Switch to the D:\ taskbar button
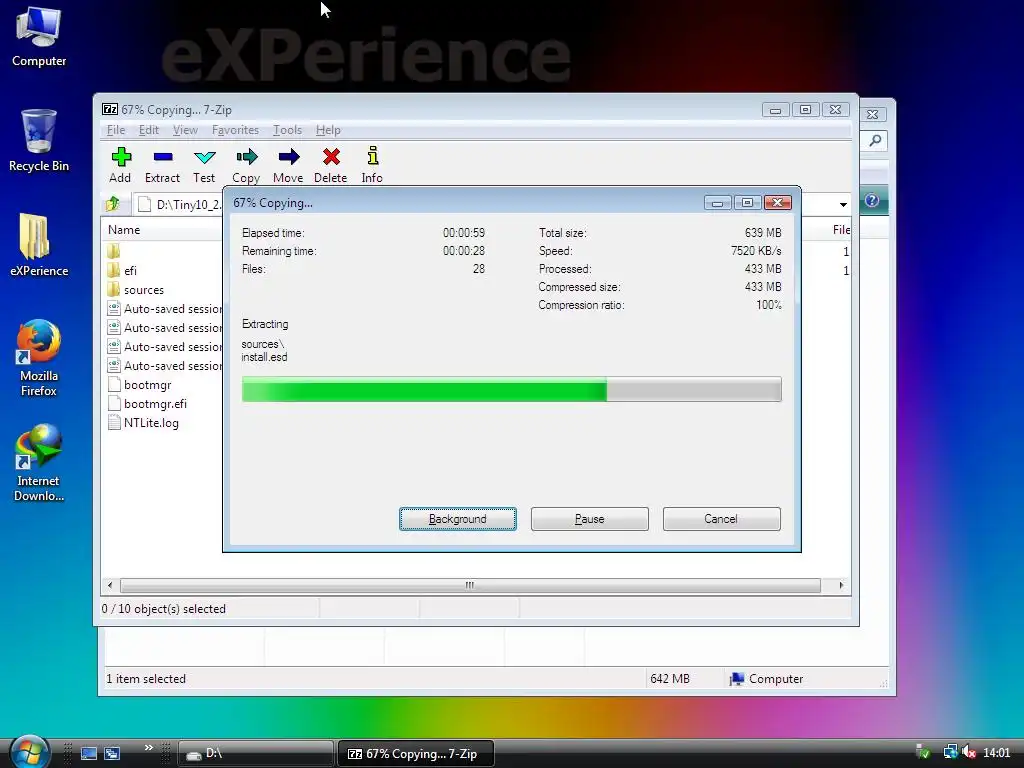 click(x=255, y=754)
